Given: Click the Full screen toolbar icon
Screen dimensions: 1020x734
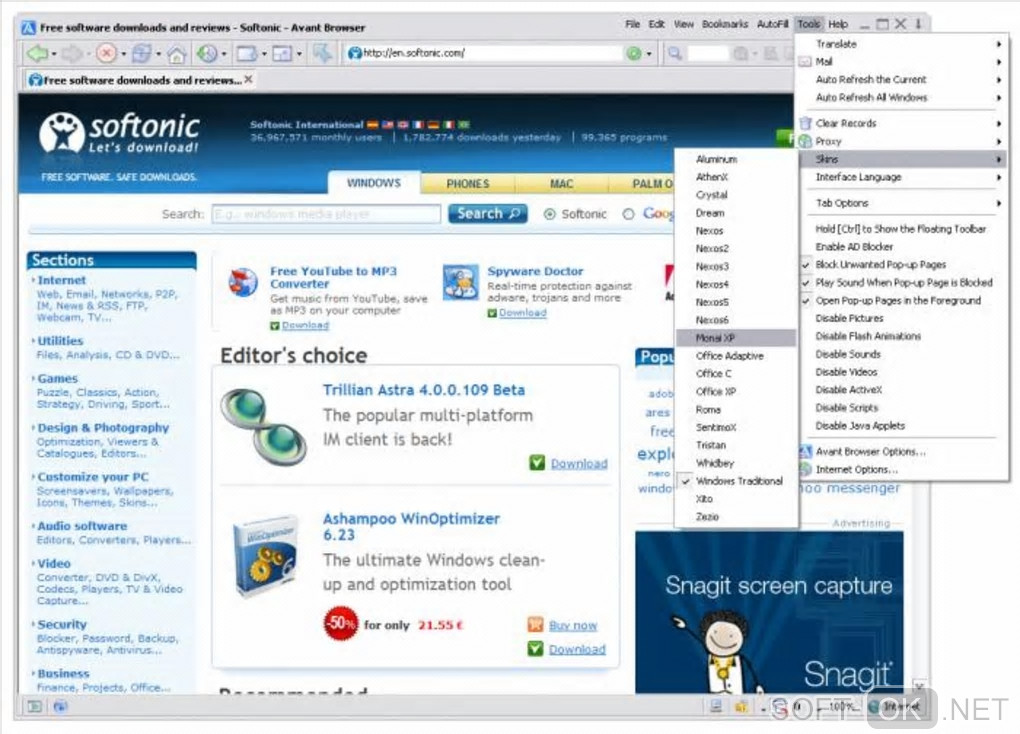Looking at the screenshot, I should pos(282,53).
